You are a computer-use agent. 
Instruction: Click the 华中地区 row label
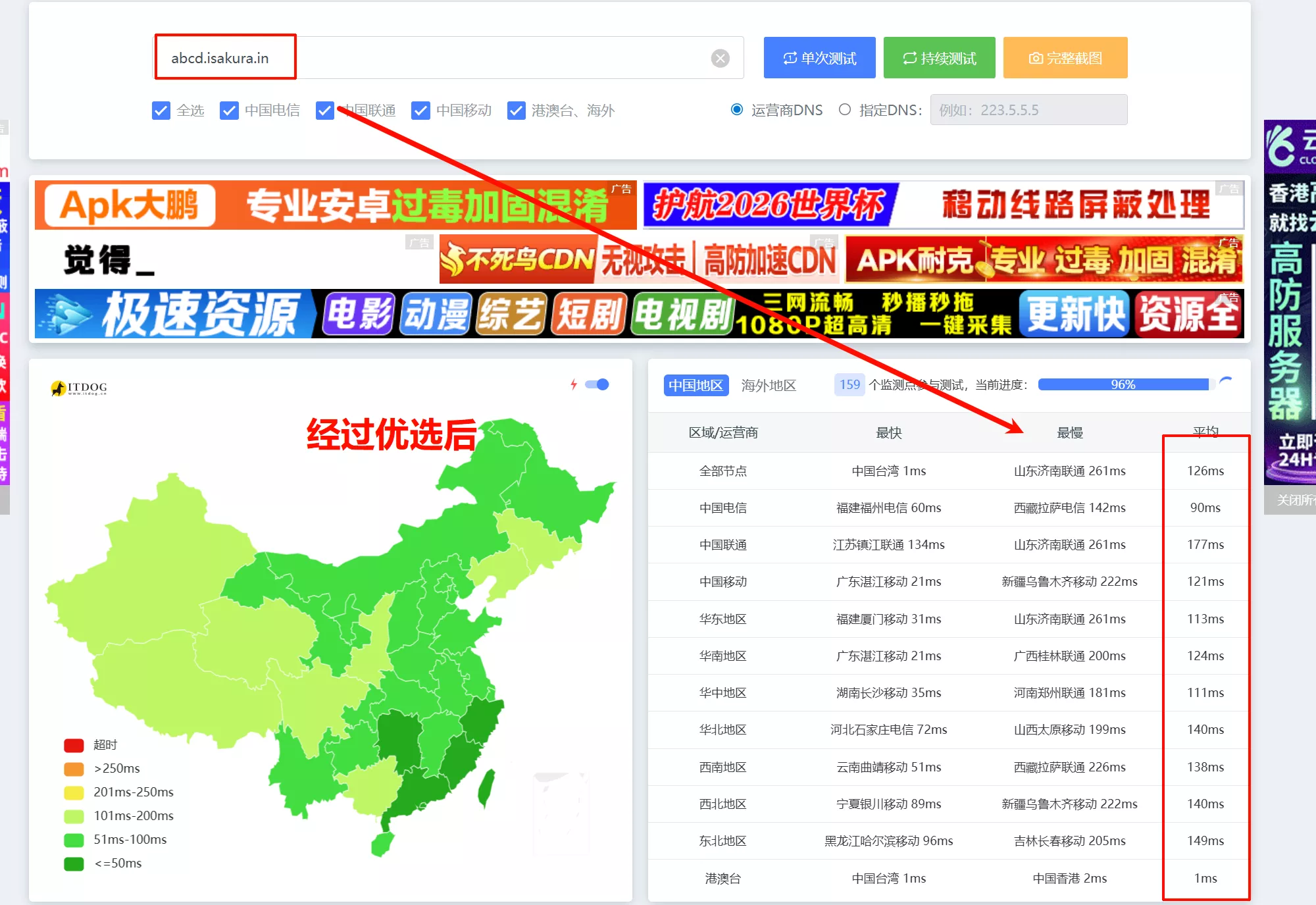click(723, 692)
